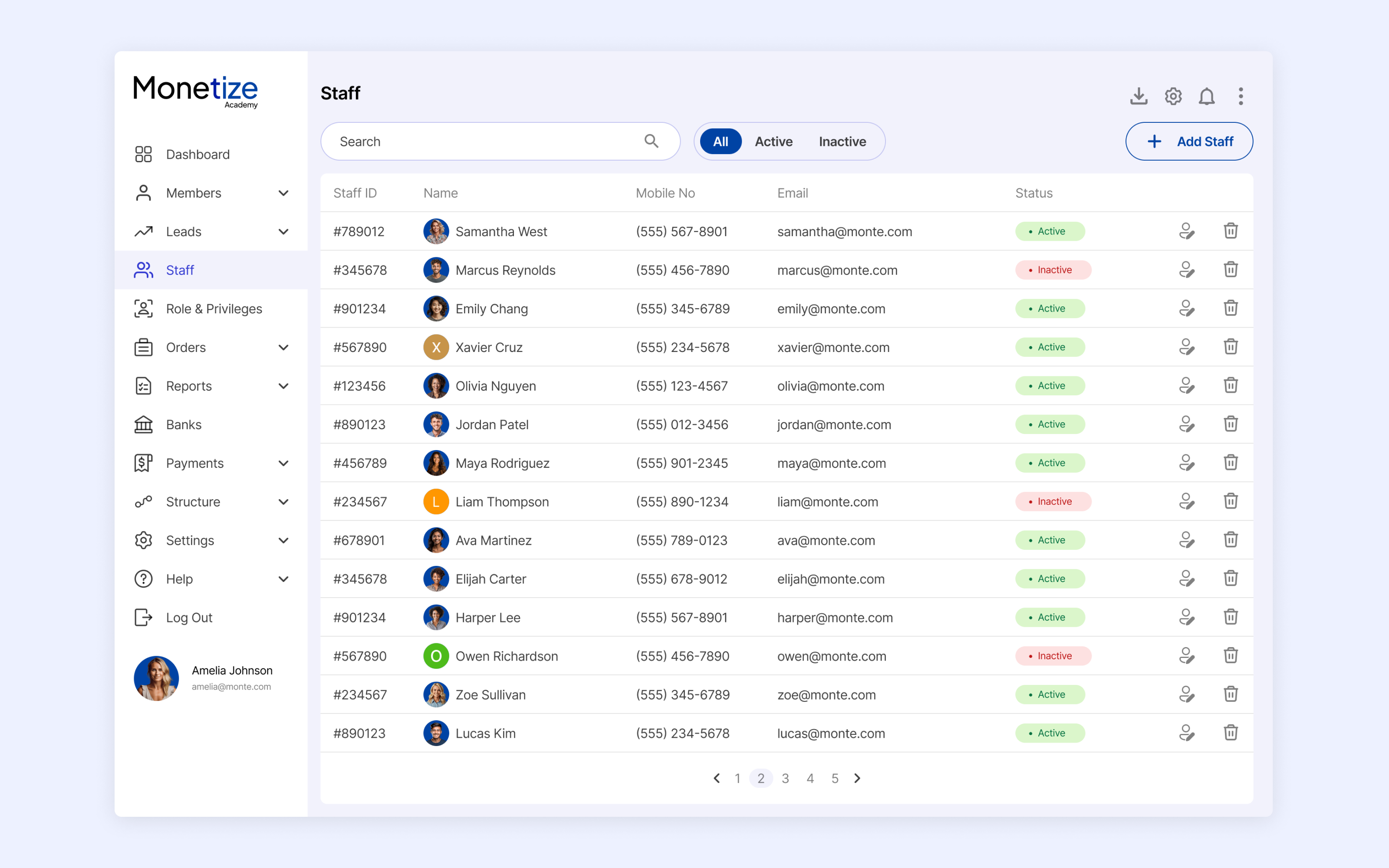Select Staff in the sidebar
Screen dimensions: 1389x868
coord(211,270)
